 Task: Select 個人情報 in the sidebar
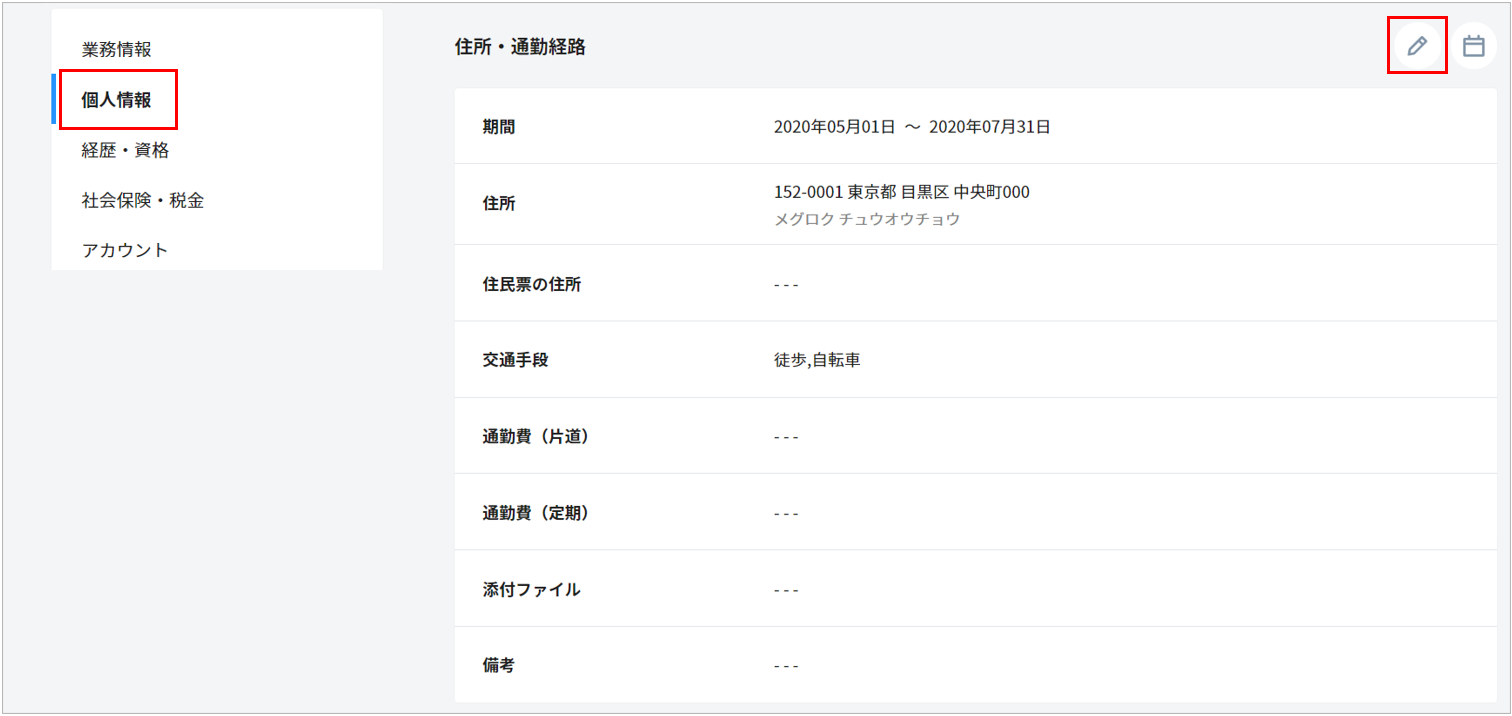(x=117, y=100)
